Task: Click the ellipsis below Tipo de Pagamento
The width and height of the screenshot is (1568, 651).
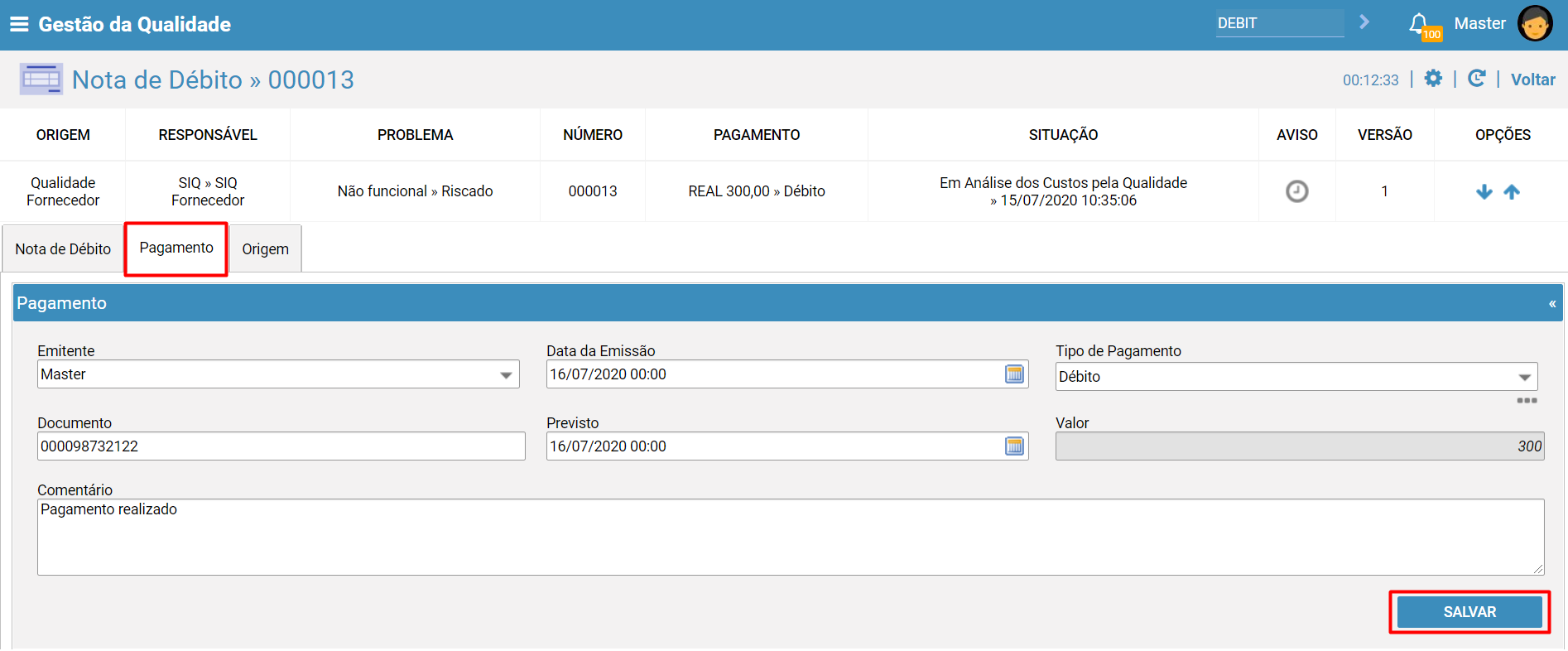Action: (1527, 401)
